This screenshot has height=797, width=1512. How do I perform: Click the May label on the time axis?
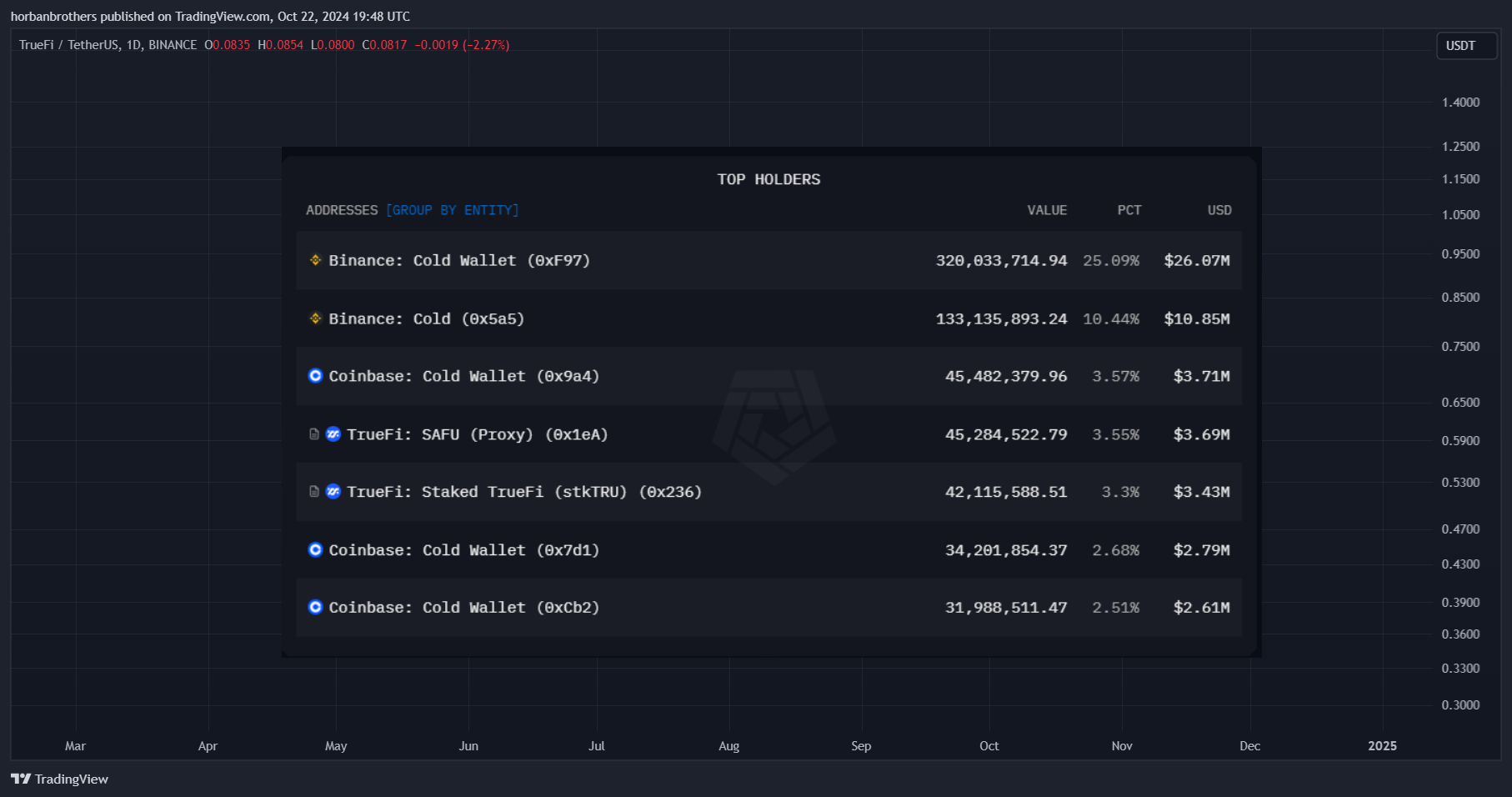click(x=336, y=746)
